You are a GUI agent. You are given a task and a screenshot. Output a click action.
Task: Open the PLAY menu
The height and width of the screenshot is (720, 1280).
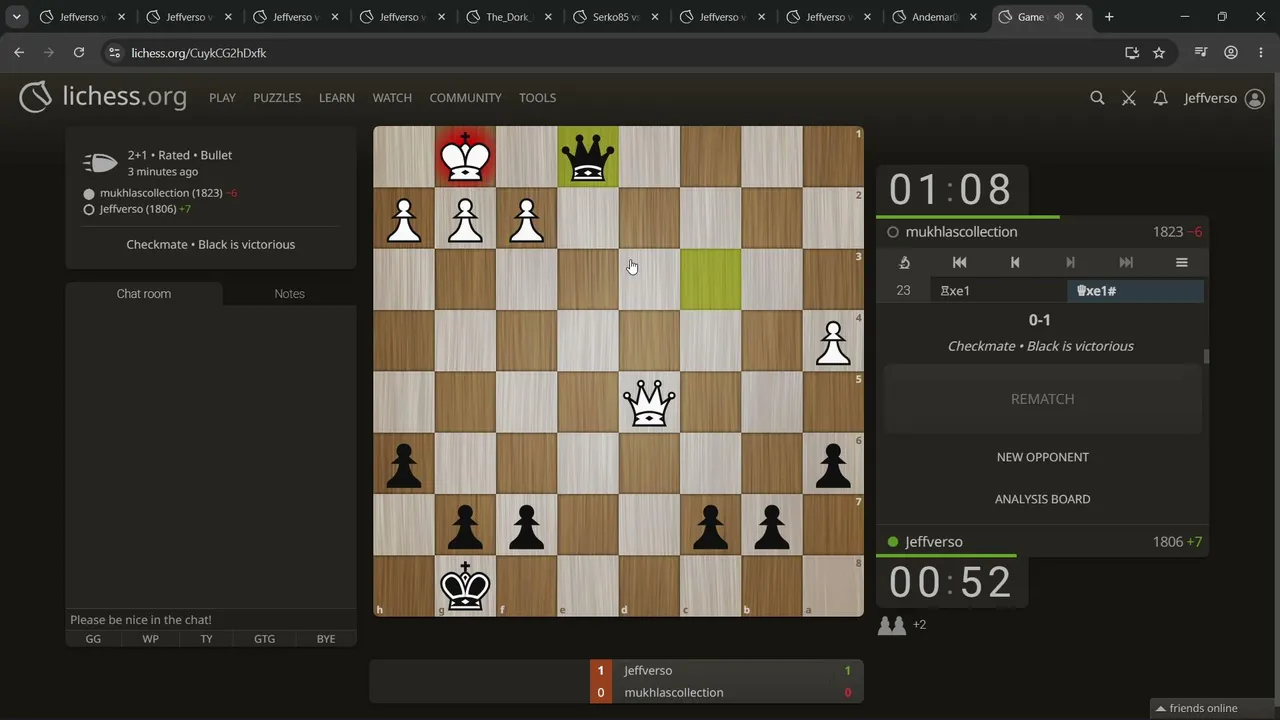click(222, 98)
